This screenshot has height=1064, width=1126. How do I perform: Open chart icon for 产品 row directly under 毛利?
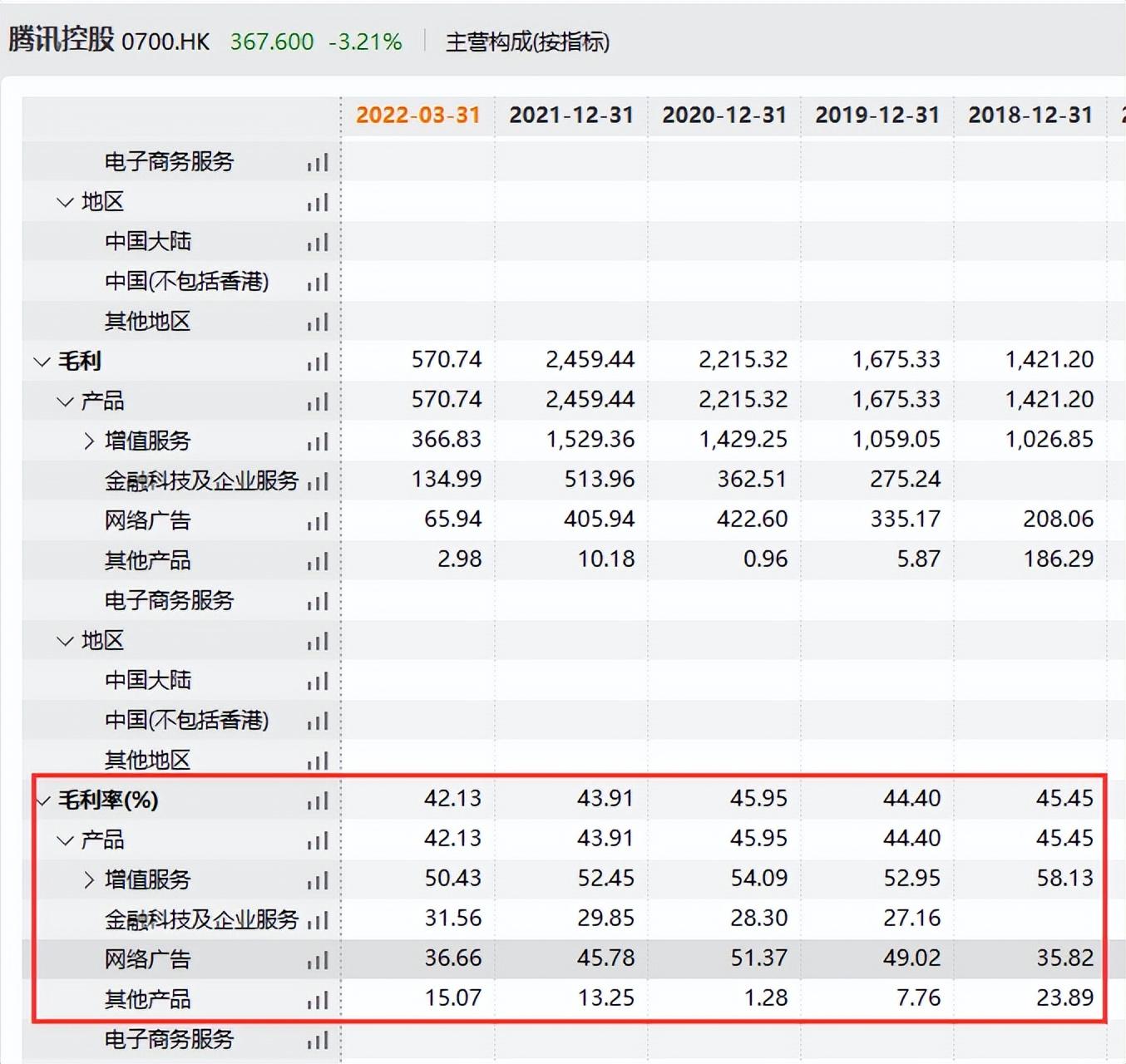coord(318,401)
